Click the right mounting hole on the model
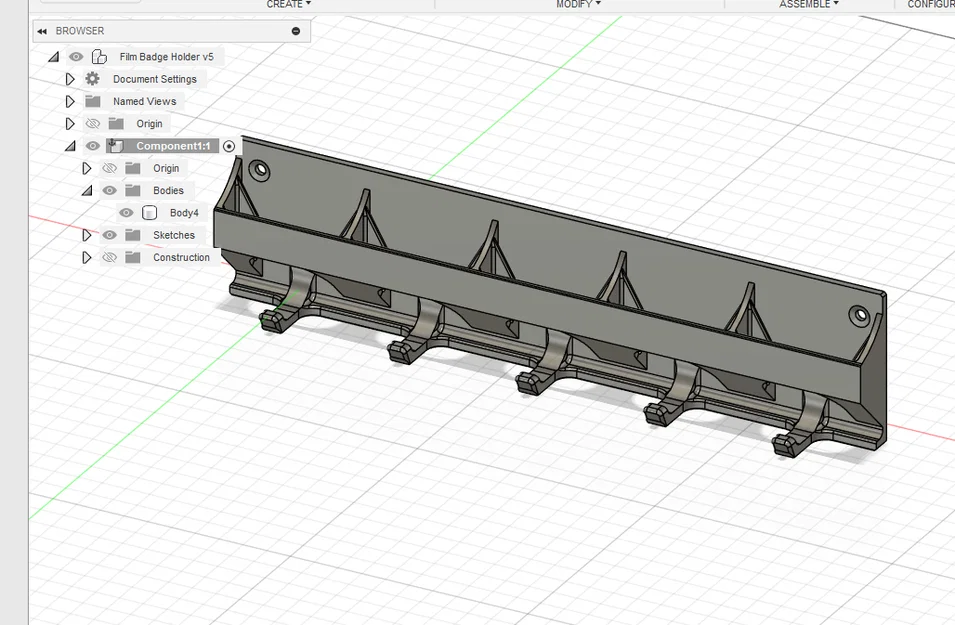The image size is (955, 625). click(859, 315)
